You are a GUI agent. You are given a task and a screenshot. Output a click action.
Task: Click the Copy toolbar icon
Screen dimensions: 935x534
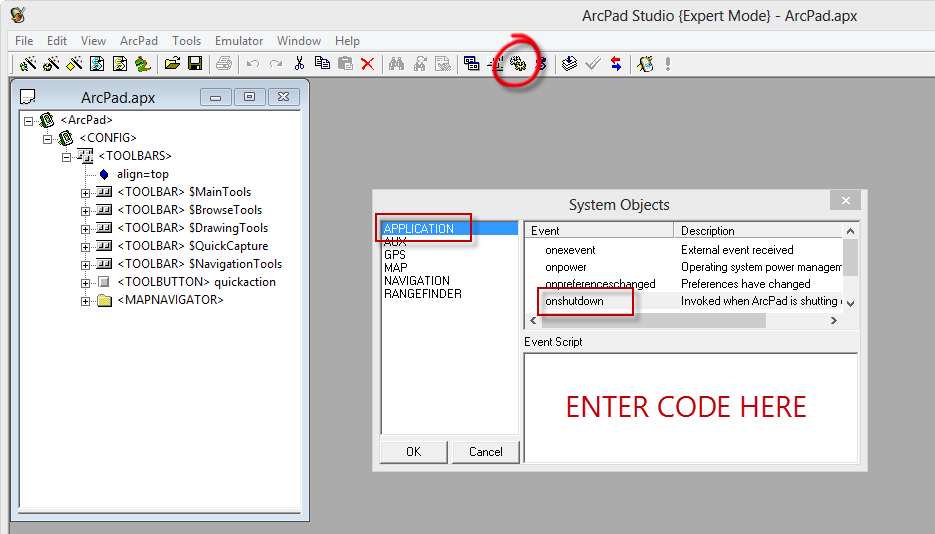(x=322, y=63)
